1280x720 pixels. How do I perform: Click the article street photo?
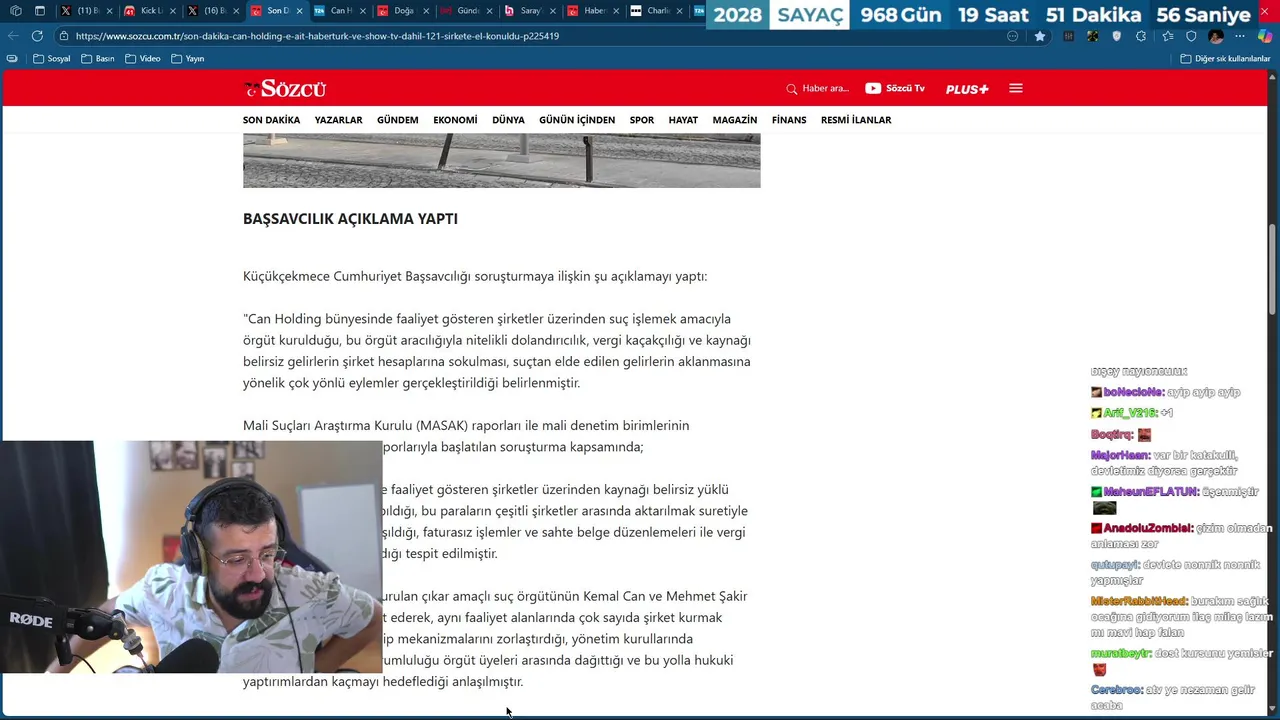coord(501,161)
